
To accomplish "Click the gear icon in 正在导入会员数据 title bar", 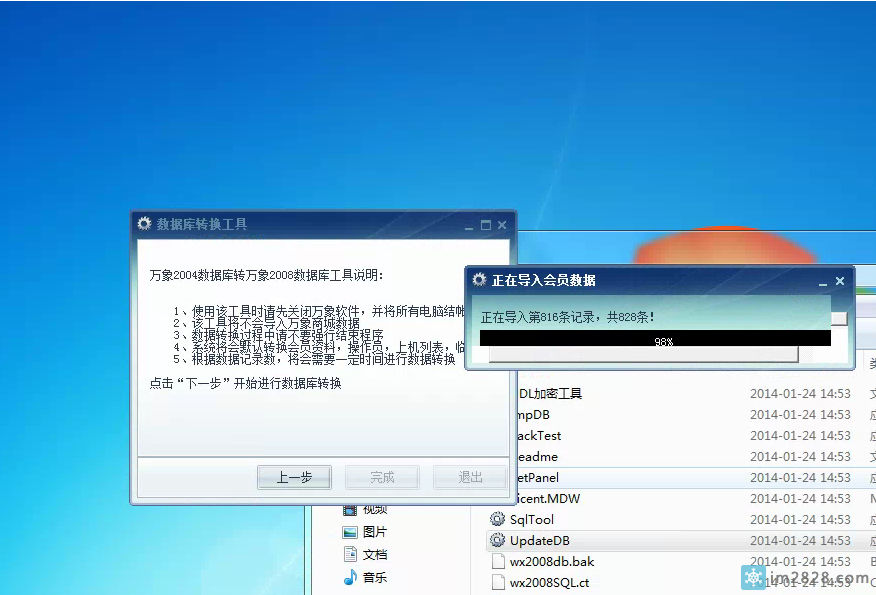I will 480,280.
